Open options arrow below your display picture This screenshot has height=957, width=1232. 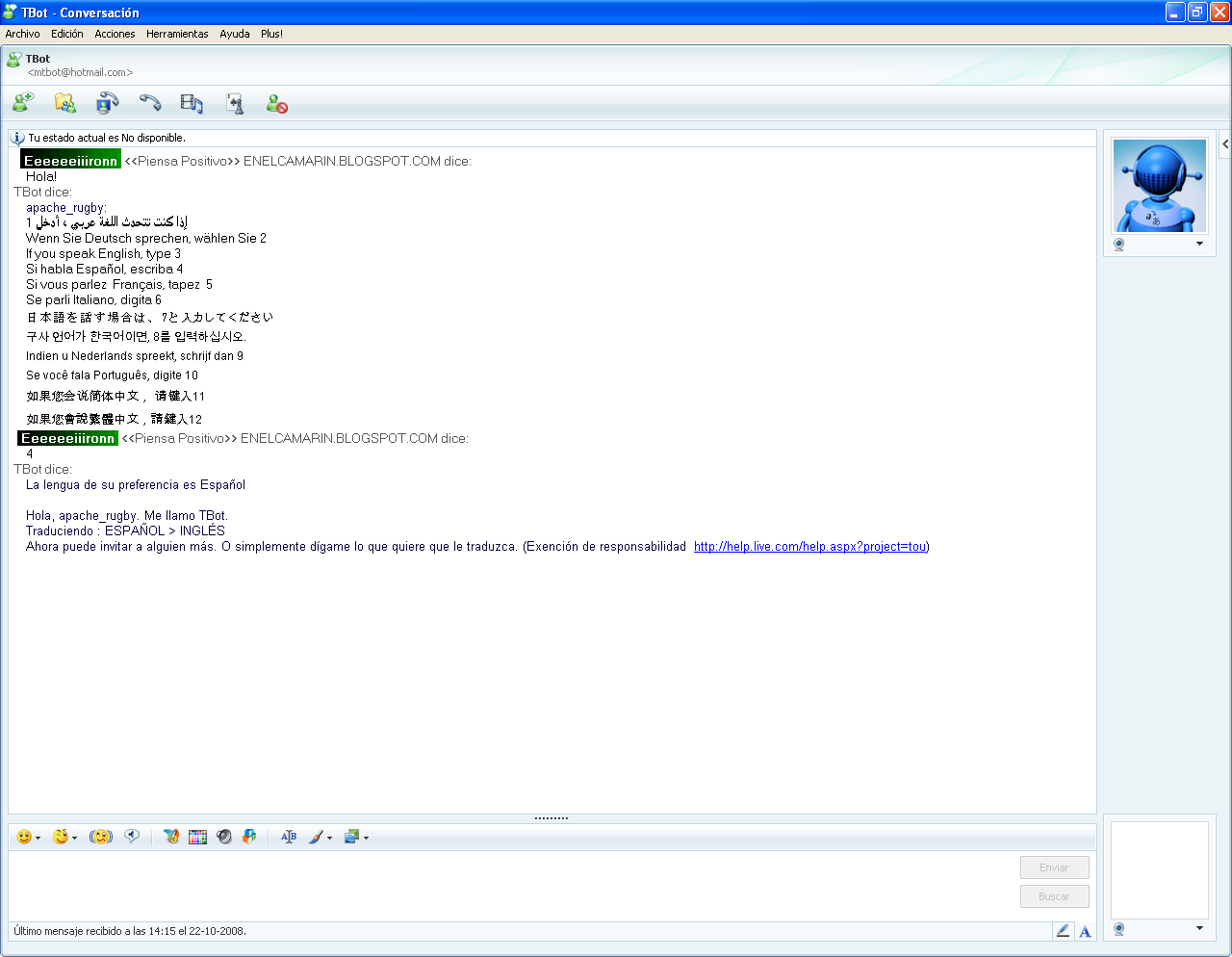click(1199, 928)
